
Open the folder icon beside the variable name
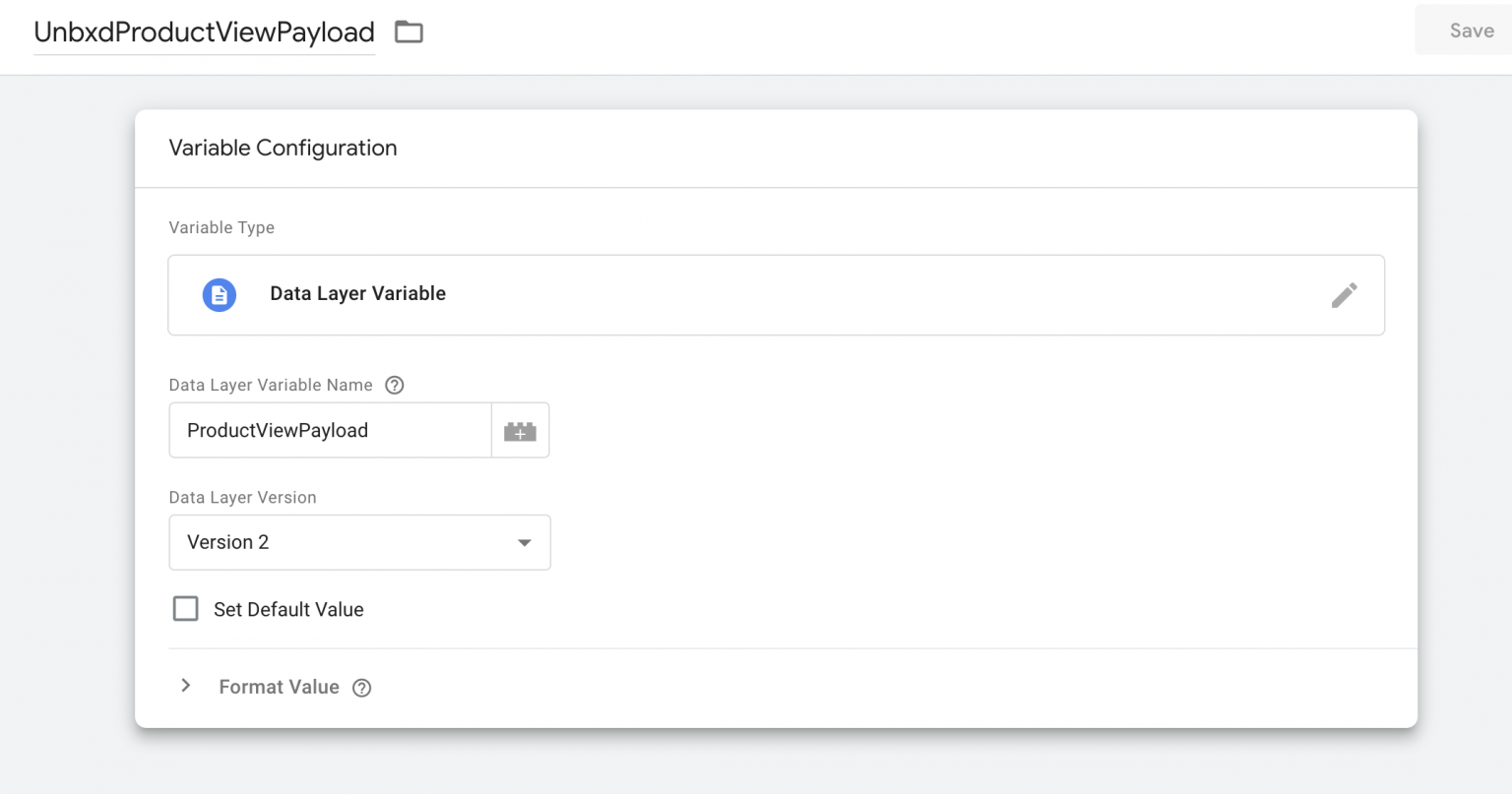pos(409,32)
